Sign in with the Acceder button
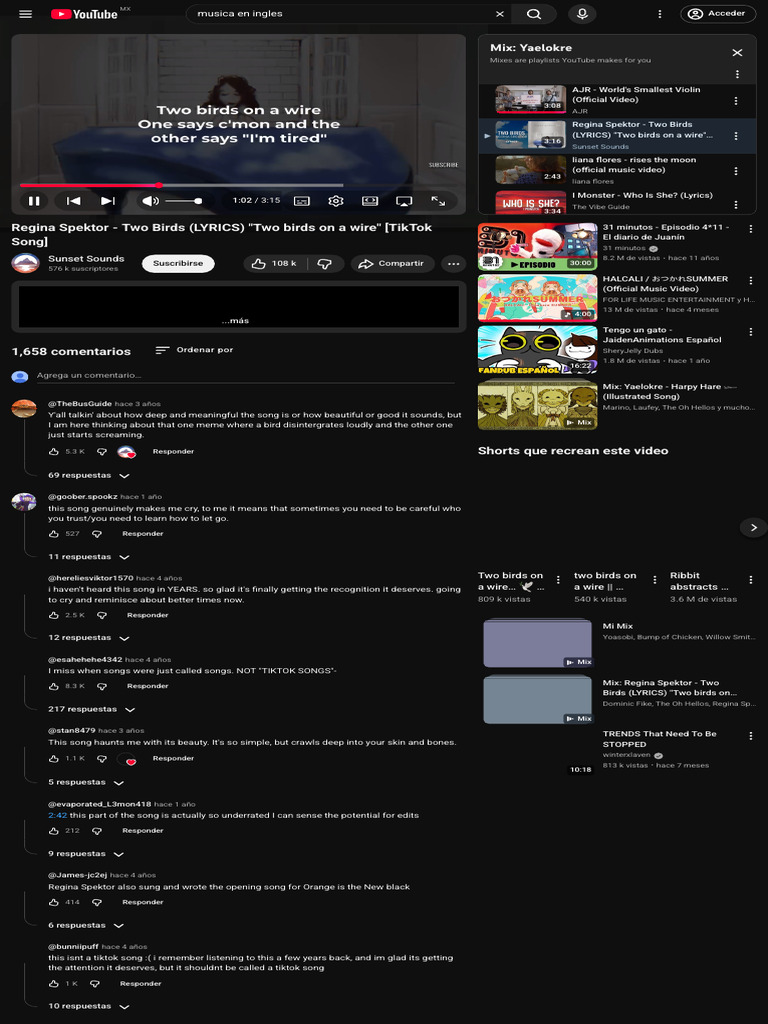The image size is (768, 1024). [x=718, y=14]
